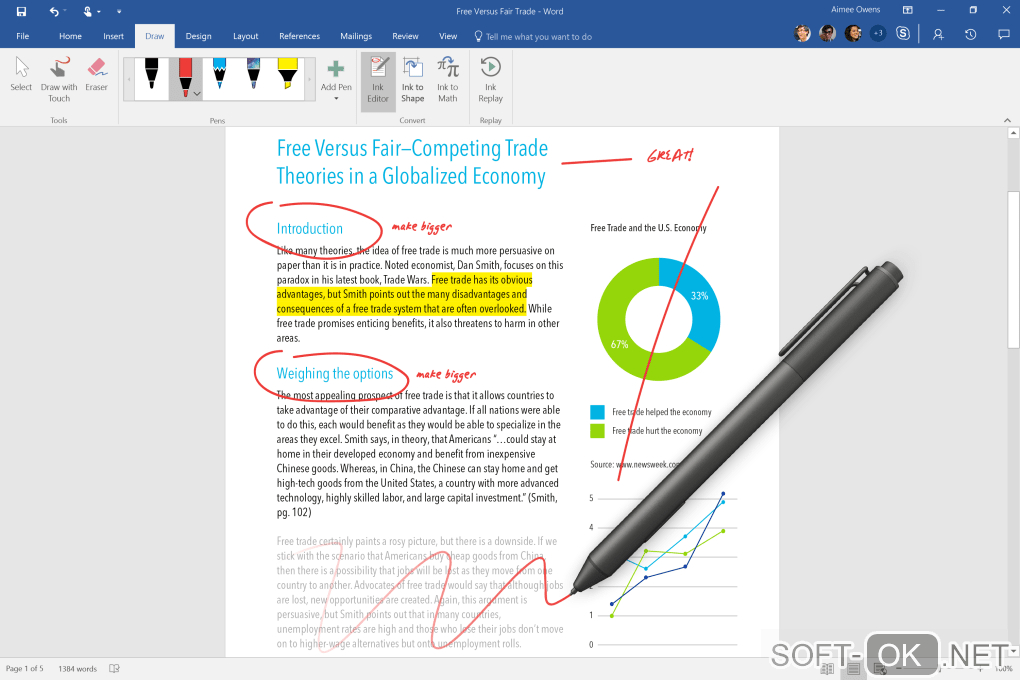Open the Review tab

[405, 36]
